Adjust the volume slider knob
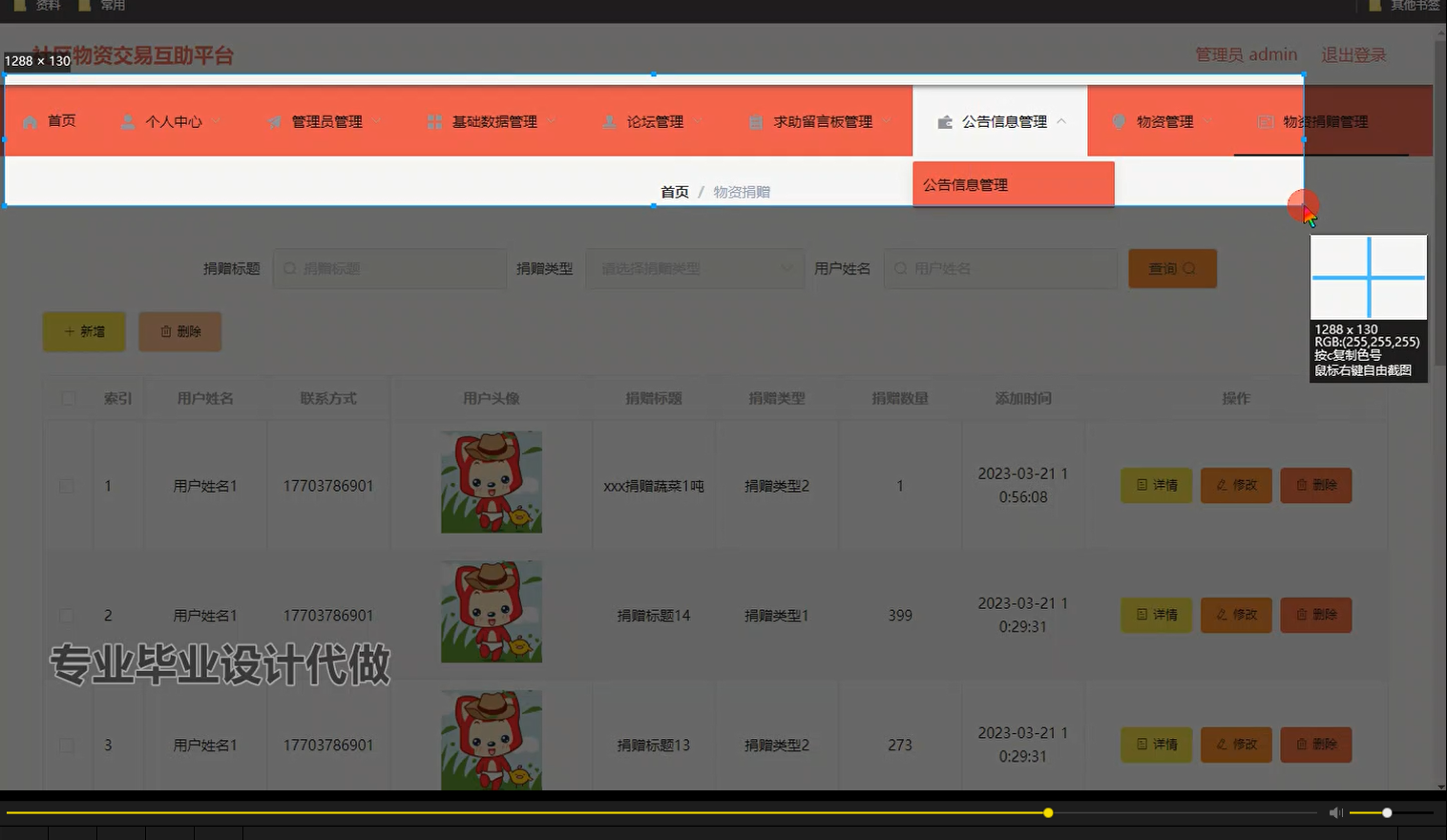The width and height of the screenshot is (1447, 840). (1387, 812)
